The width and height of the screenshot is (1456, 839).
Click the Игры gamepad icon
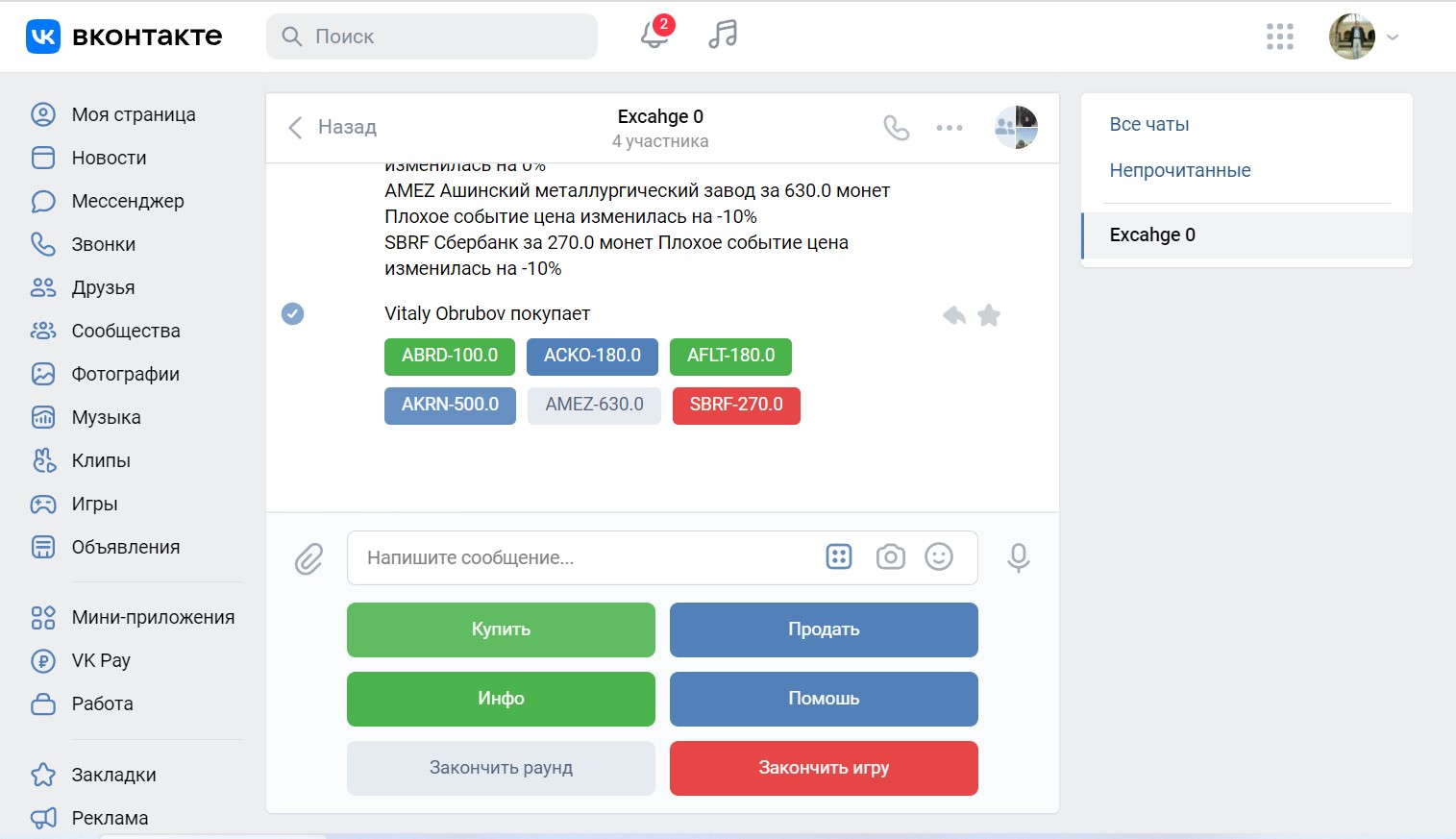click(43, 504)
